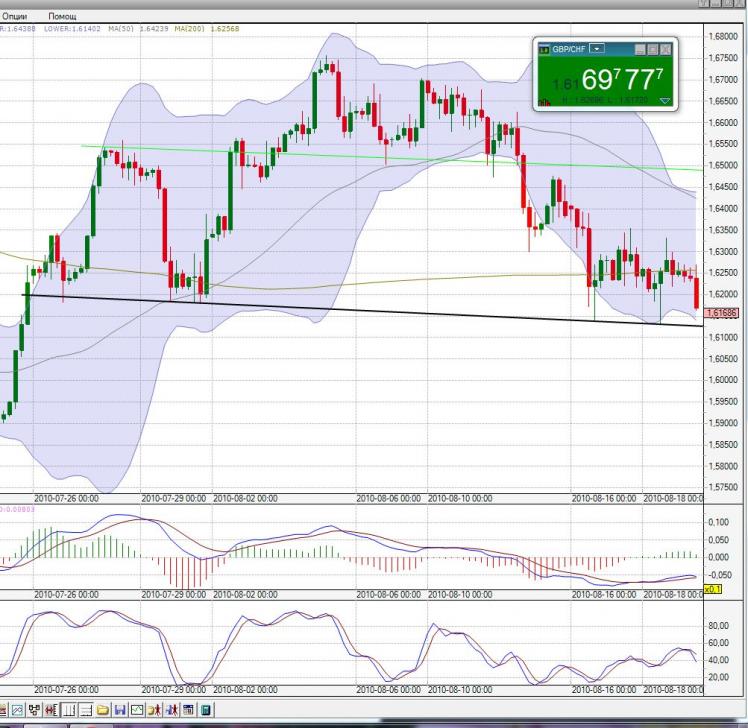This screenshot has height=728, width=748.
Task: Click the 1,68000 price axis label
Action: click(723, 37)
